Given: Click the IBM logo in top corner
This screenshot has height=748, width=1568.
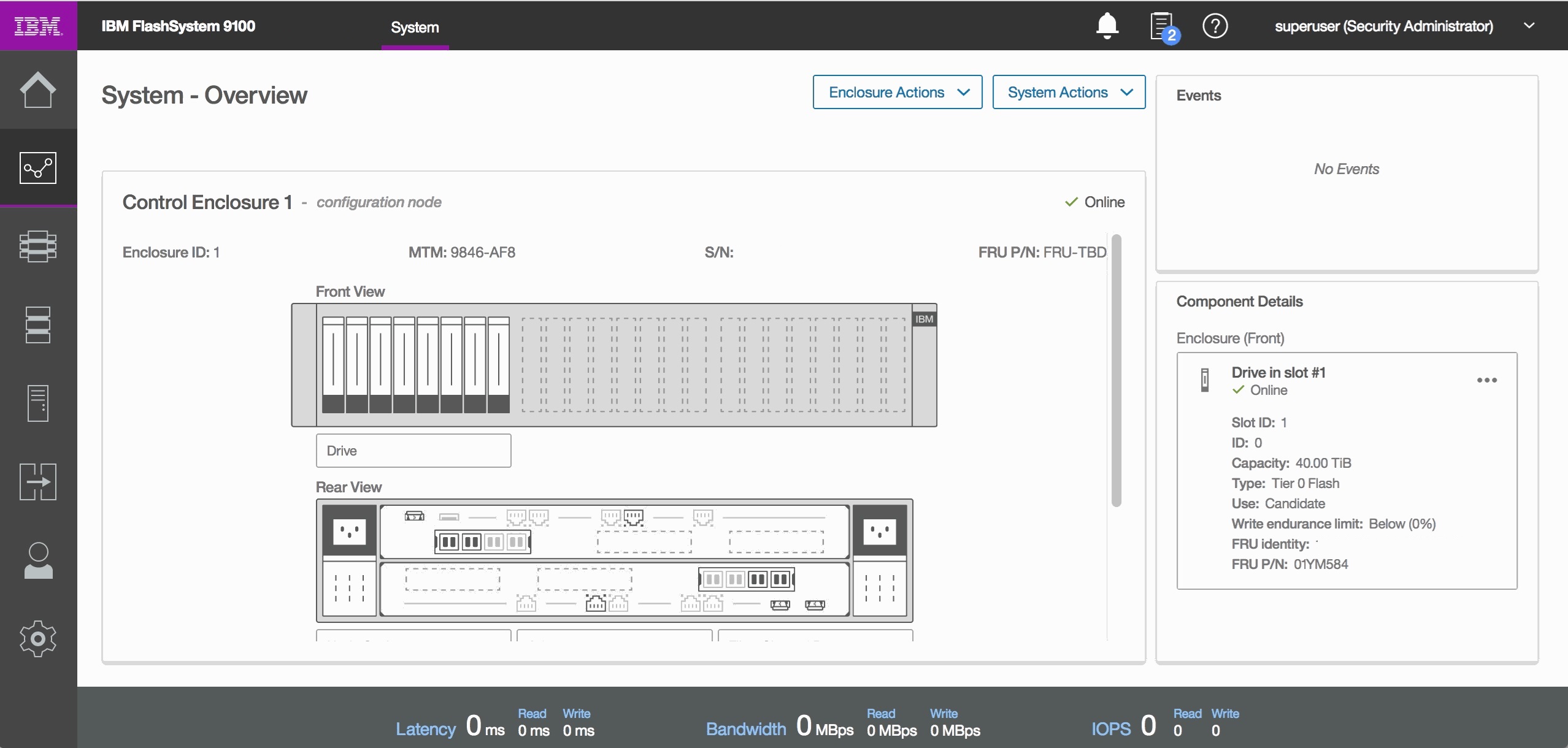Looking at the screenshot, I should [x=38, y=26].
